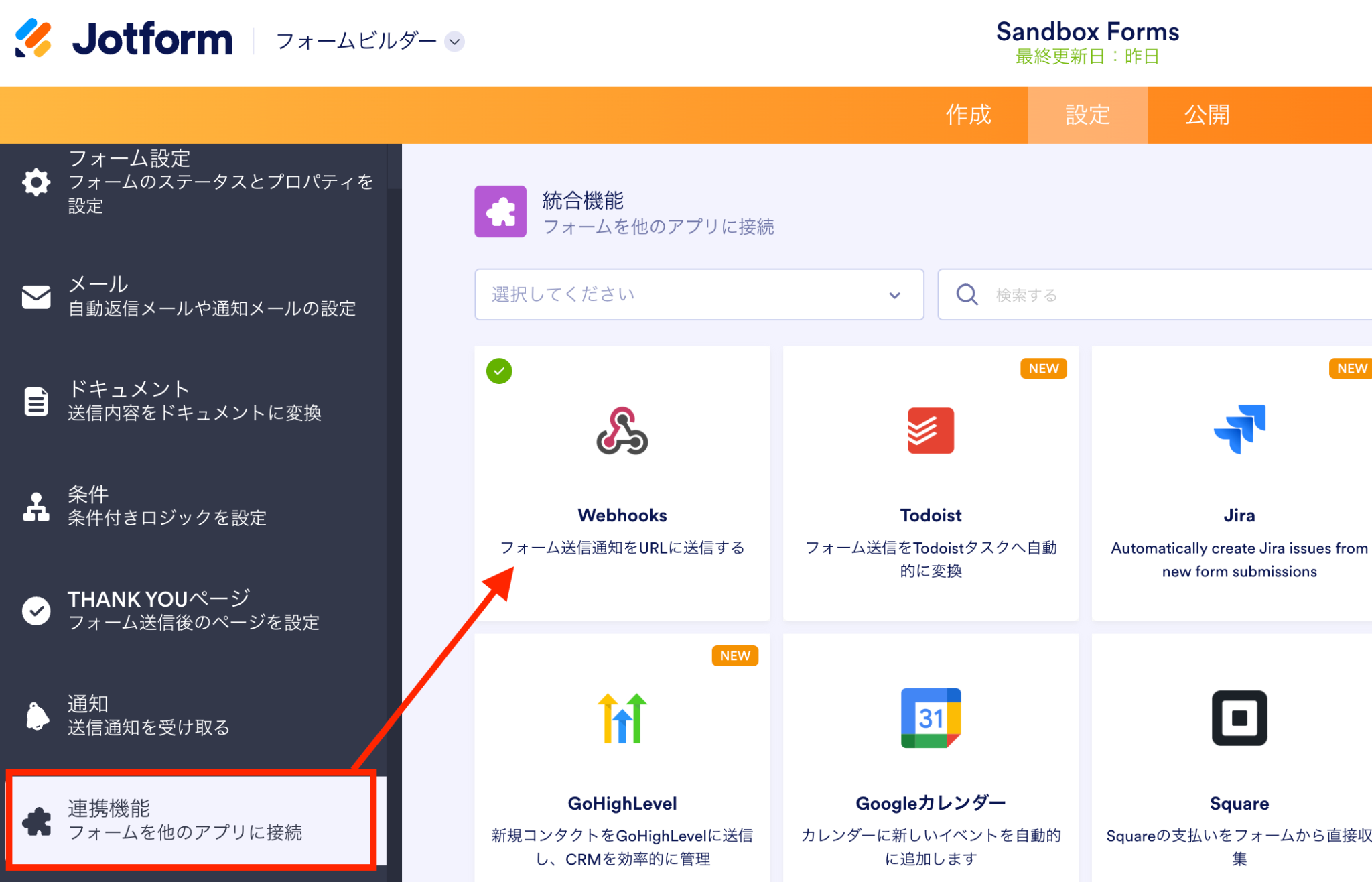Expand the フォームビルダー dropdown chevron
1372x882 pixels.
point(454,42)
